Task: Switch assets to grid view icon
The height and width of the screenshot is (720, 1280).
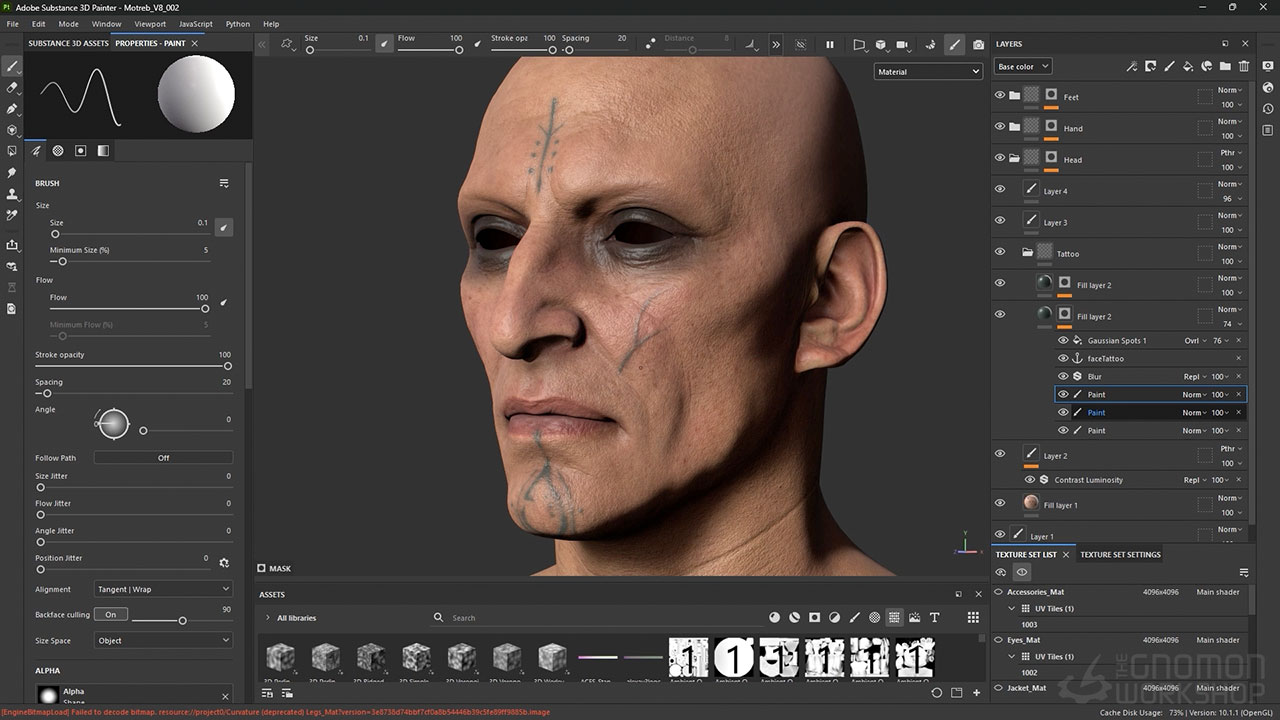Action: click(x=972, y=618)
